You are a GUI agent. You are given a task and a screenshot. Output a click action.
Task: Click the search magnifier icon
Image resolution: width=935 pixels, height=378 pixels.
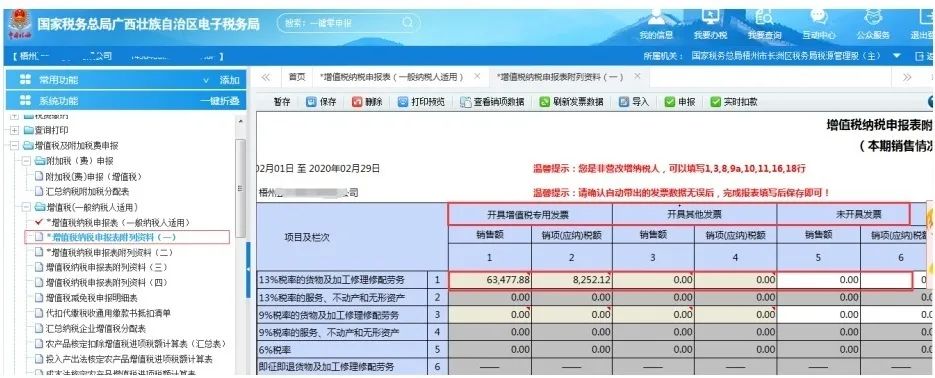[x=408, y=23]
